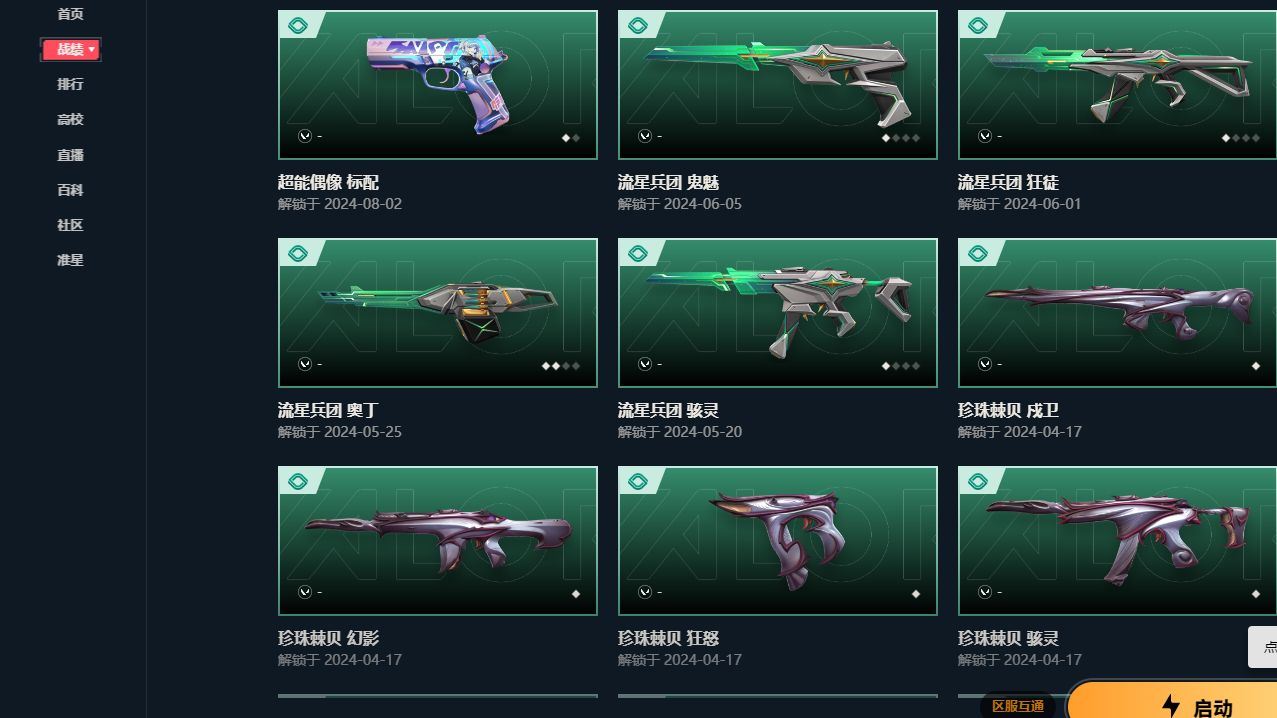Open the 准星 sidebar item

(x=70, y=260)
